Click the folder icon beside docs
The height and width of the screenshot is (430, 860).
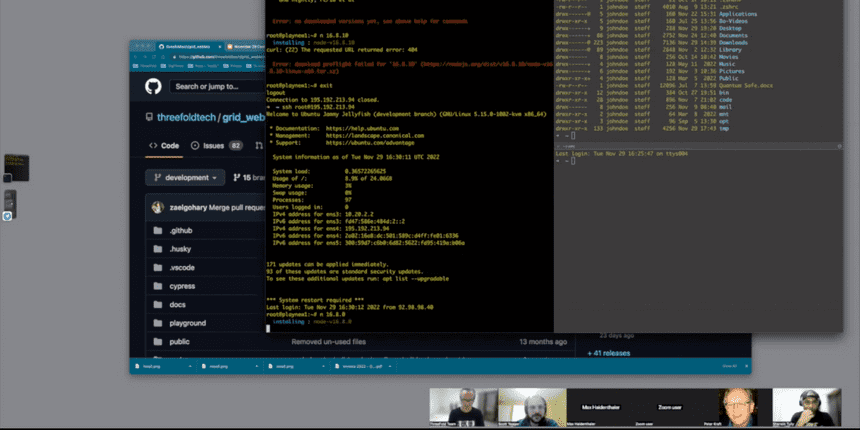(x=158, y=304)
